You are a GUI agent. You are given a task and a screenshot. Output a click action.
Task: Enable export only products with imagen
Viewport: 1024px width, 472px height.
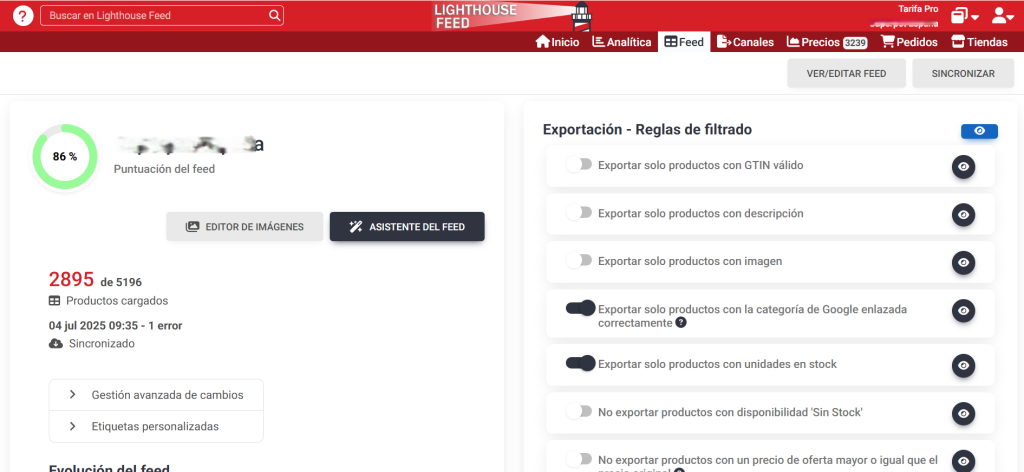point(579,260)
